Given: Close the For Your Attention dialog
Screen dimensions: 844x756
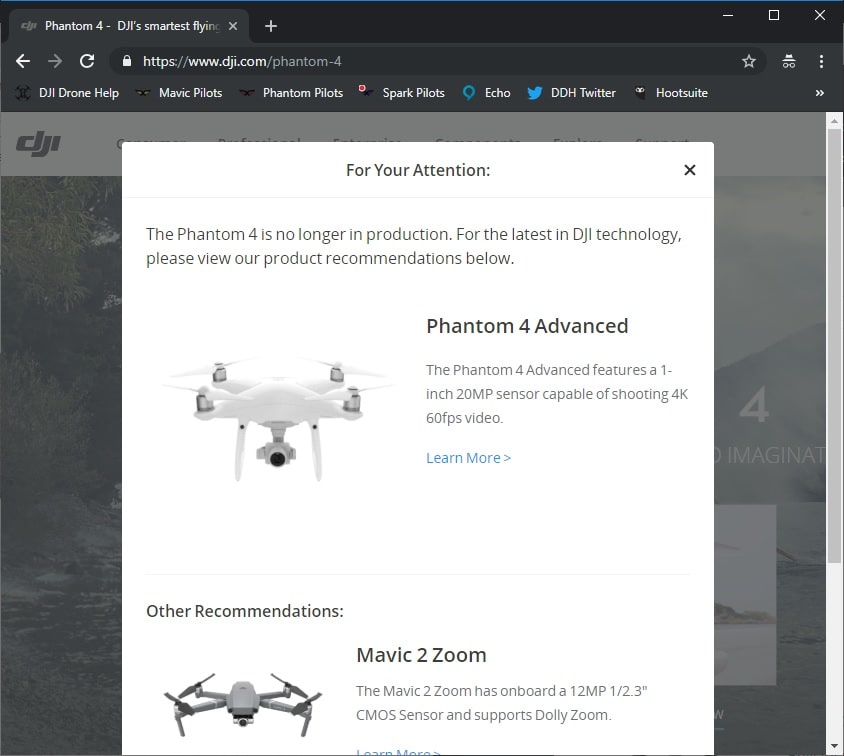Looking at the screenshot, I should (x=690, y=170).
